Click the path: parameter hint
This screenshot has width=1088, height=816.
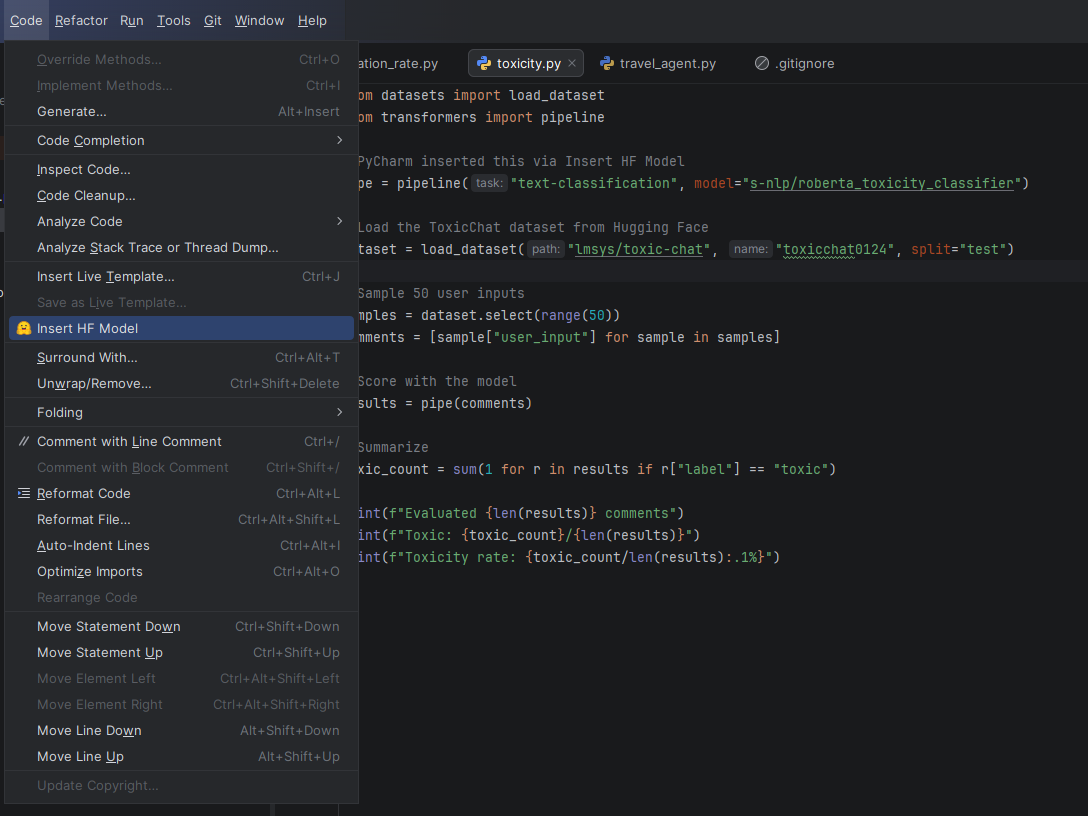coord(546,249)
